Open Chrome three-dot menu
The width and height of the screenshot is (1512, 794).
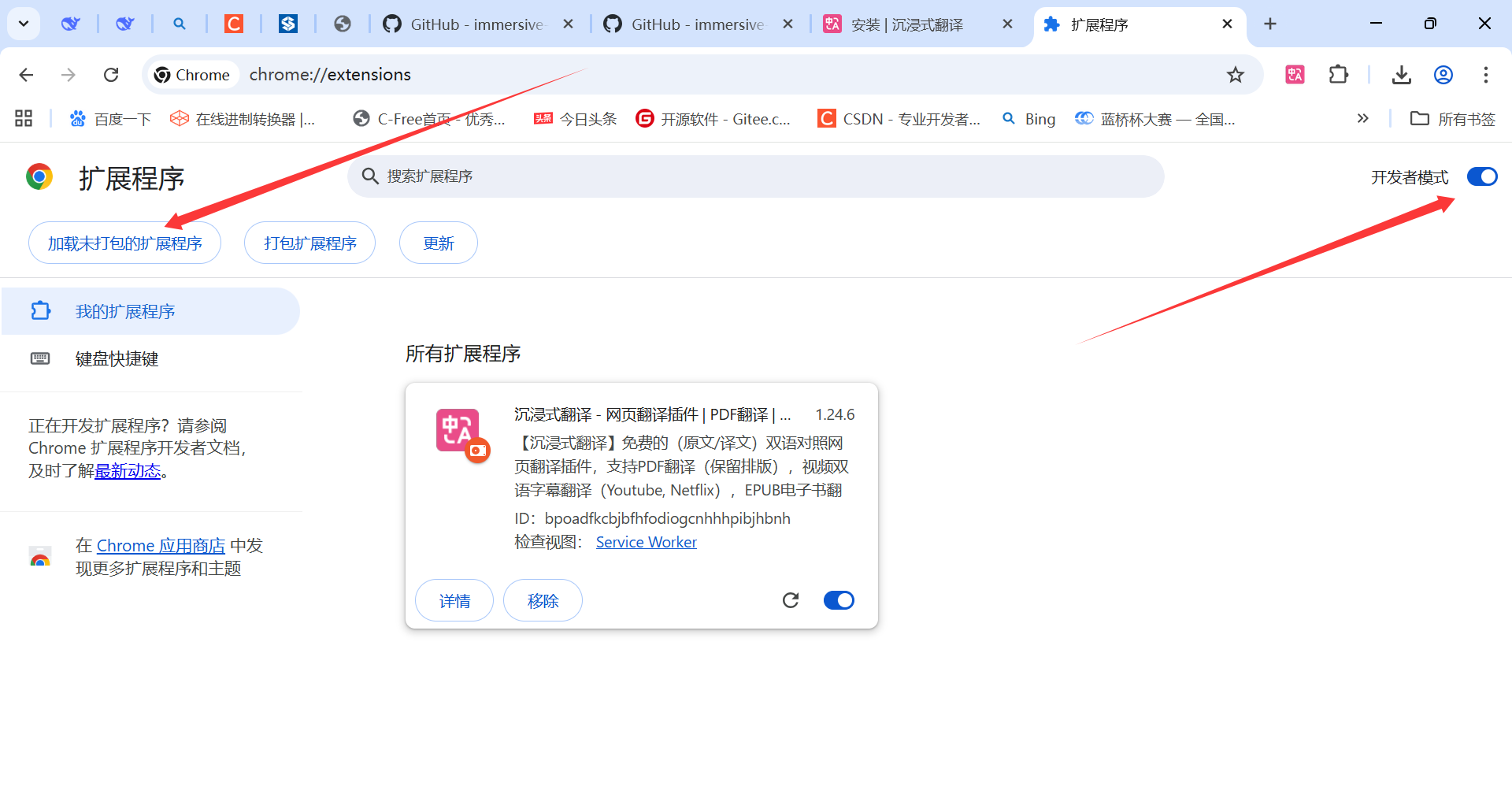(x=1485, y=75)
